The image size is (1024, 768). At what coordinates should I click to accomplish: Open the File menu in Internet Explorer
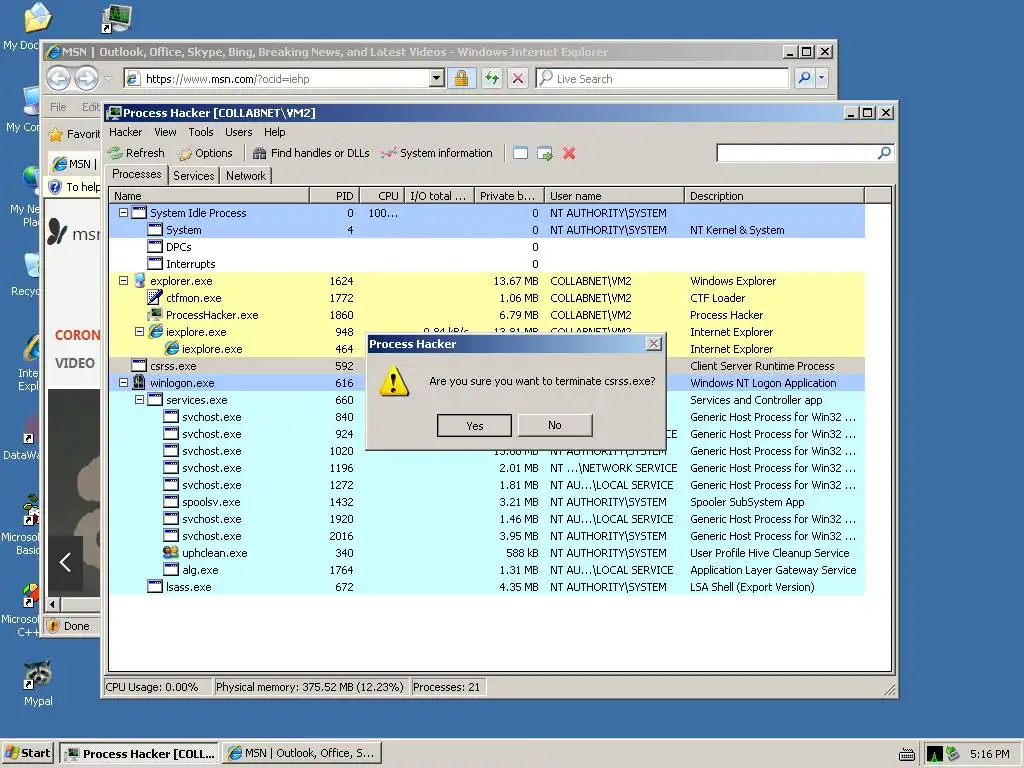coord(58,106)
